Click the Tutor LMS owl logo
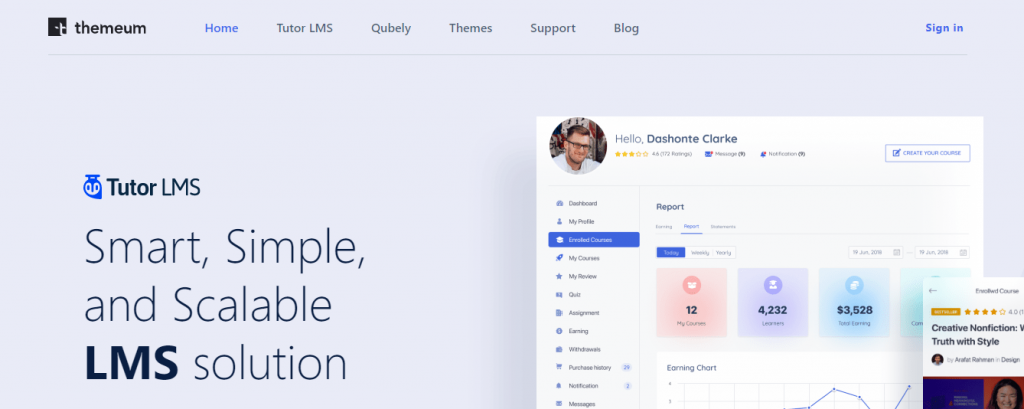This screenshot has height=409, width=1024. (x=142, y=188)
